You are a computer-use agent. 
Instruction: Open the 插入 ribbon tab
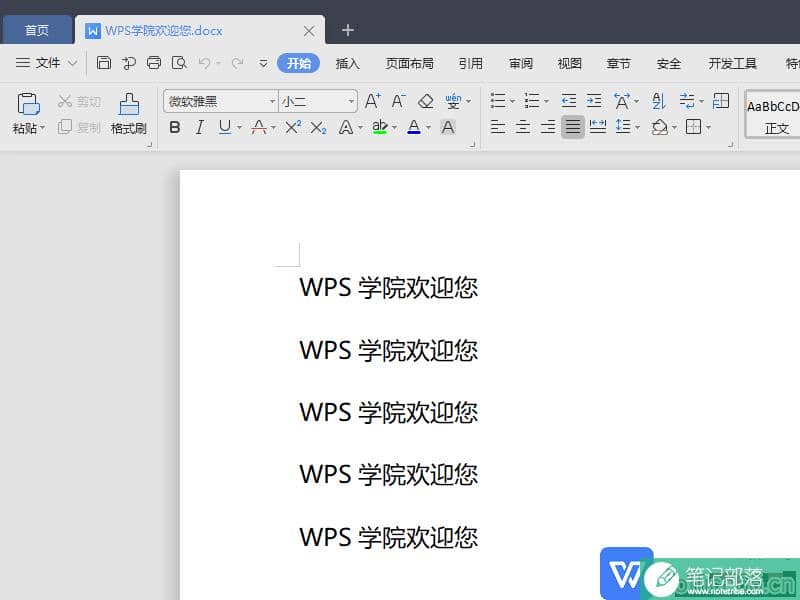coord(347,63)
